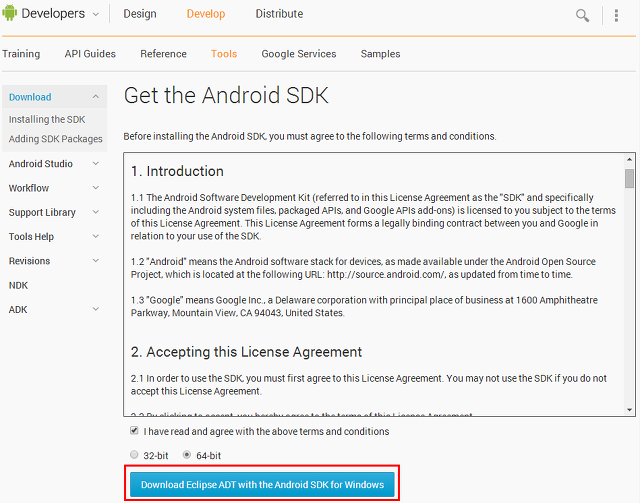Viewport: 640px width, 503px height.
Task: Expand the ADK section chevron
Action: point(96,309)
